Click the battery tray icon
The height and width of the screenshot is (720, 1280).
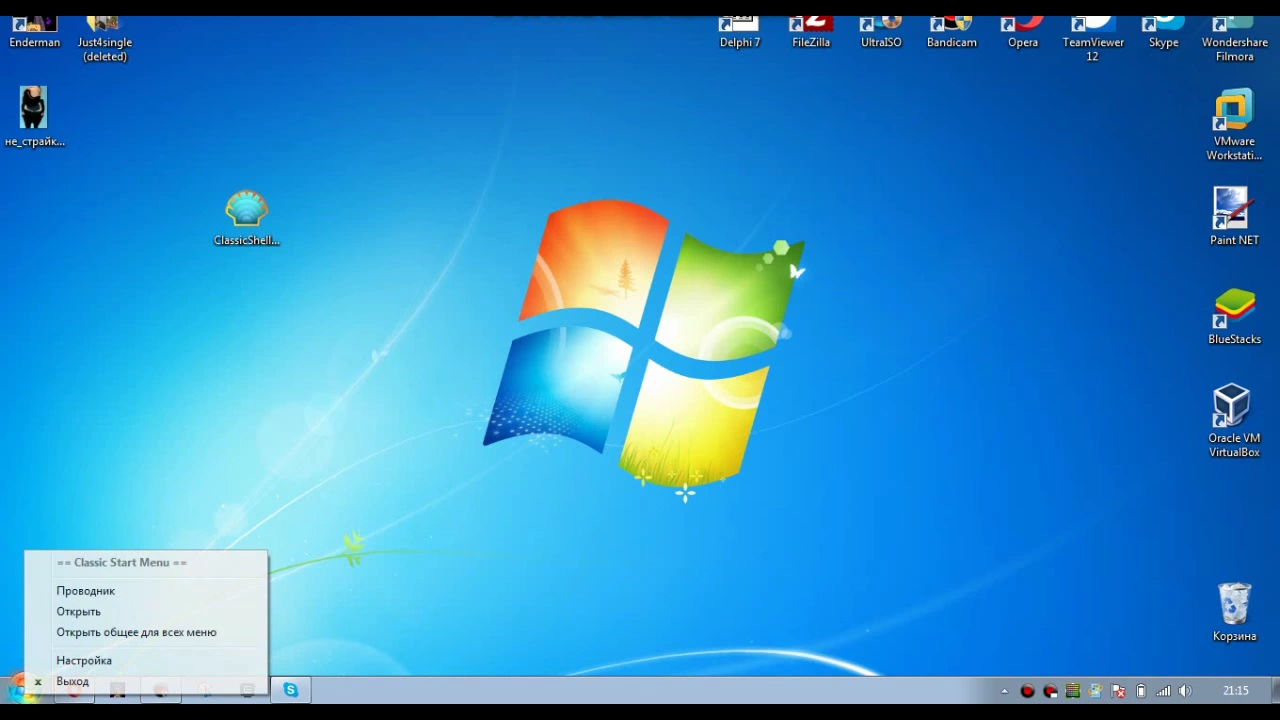click(1141, 691)
